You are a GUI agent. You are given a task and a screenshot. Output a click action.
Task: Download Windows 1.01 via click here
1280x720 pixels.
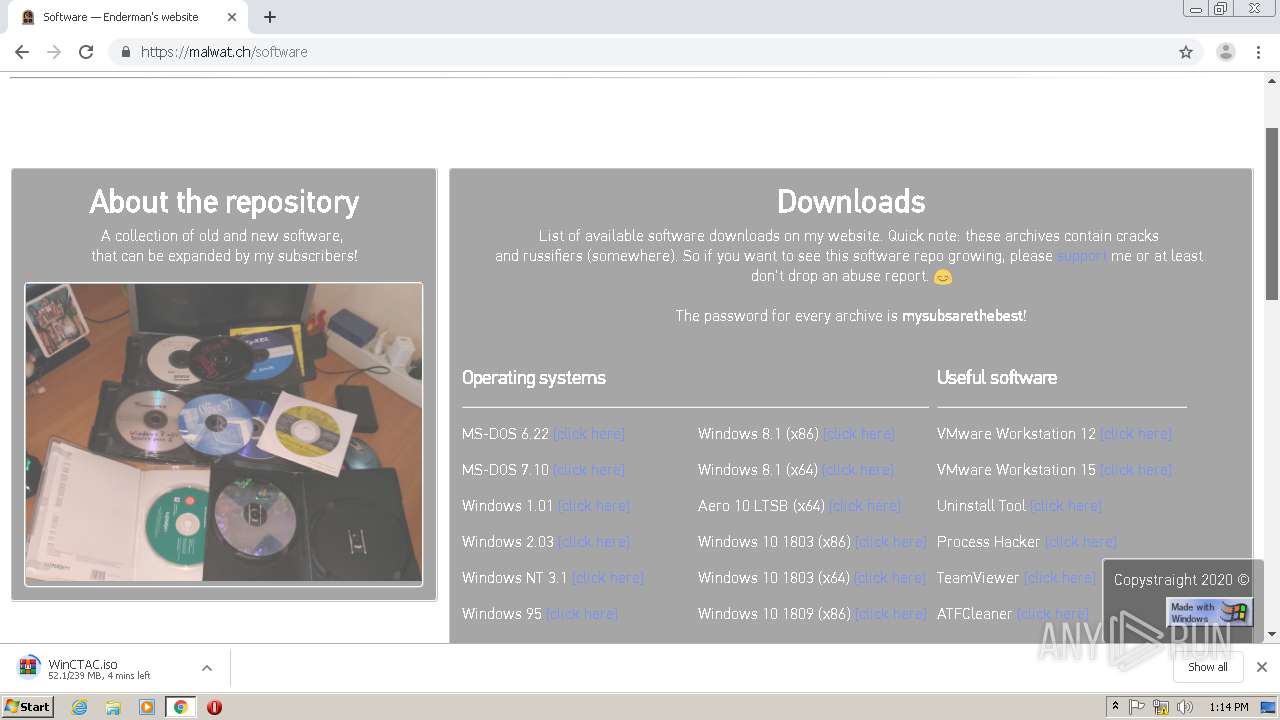click(594, 506)
